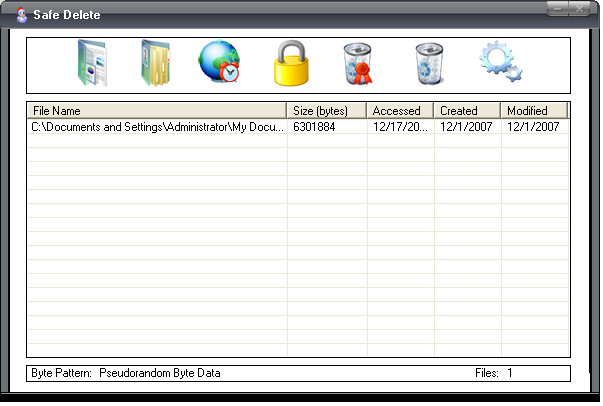This screenshot has width=603, height=406.
Task: Sort list by File Name column header
Action: coord(157,111)
